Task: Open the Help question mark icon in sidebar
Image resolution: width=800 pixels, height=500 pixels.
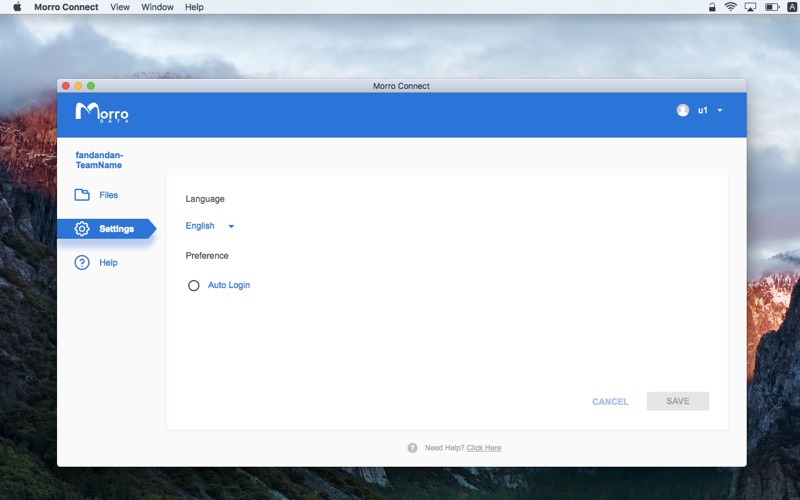Action: click(x=82, y=262)
